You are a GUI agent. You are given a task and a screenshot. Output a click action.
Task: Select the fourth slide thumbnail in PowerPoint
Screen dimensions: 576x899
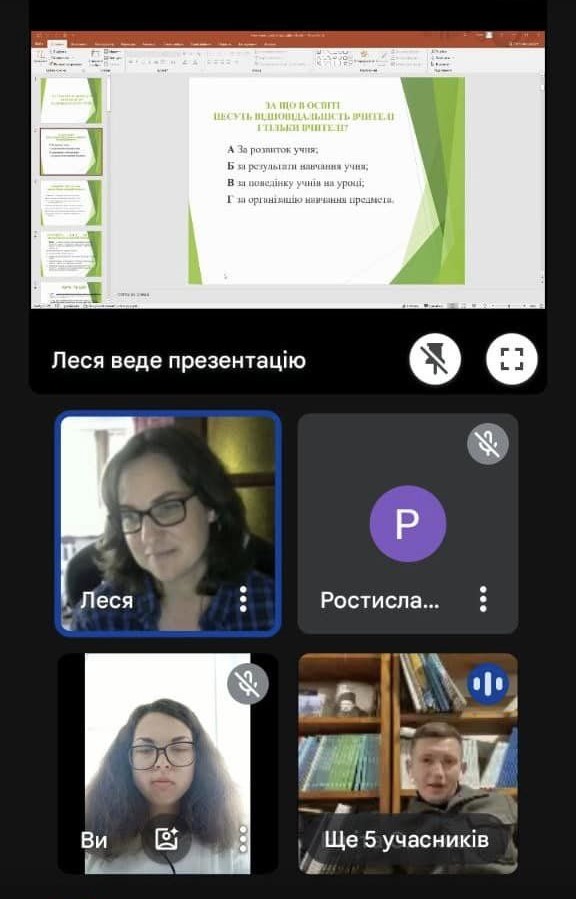pyautogui.click(x=71, y=254)
